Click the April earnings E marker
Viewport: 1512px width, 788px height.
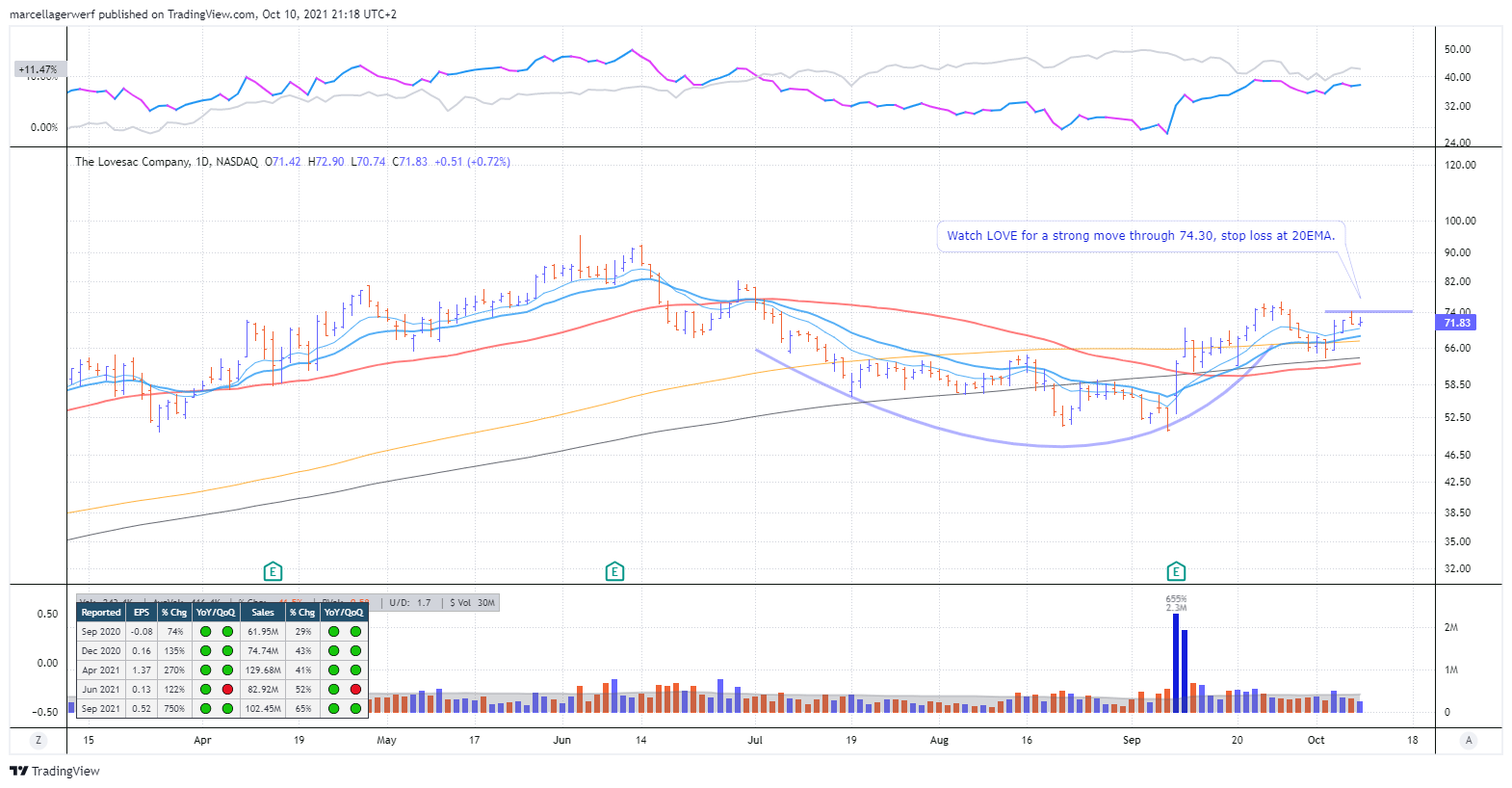click(x=273, y=571)
